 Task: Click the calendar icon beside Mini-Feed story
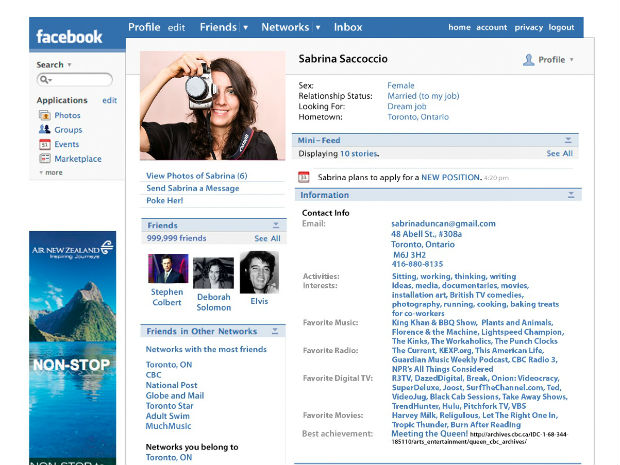point(304,177)
